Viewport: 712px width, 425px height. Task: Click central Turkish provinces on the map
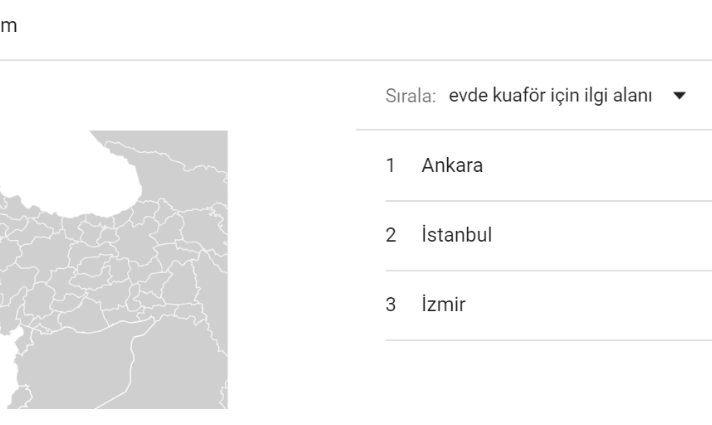pos(91,268)
